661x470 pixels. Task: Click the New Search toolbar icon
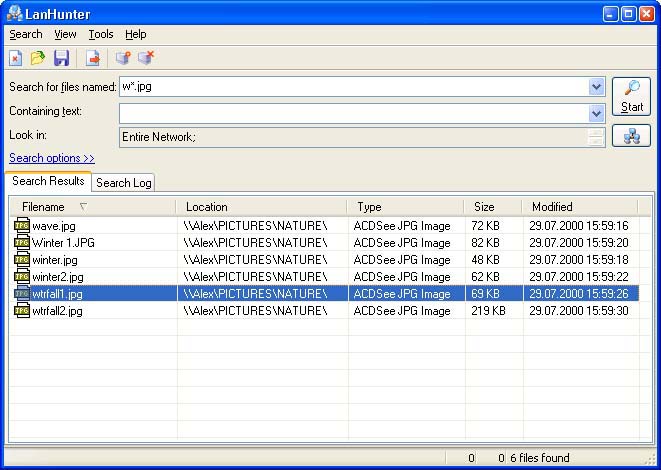[16, 58]
